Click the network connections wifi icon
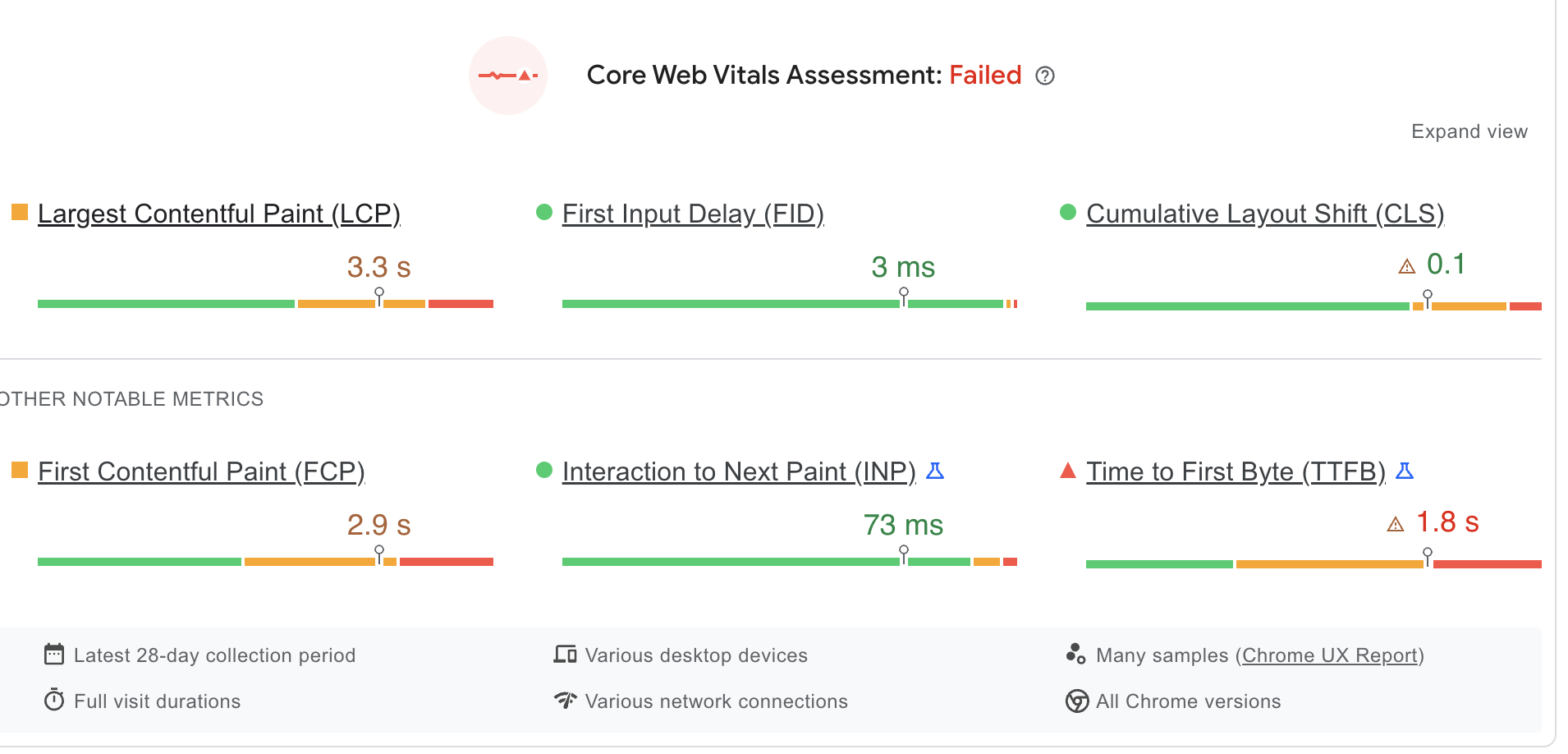Screen dimensions: 1568x754 click(x=565, y=701)
